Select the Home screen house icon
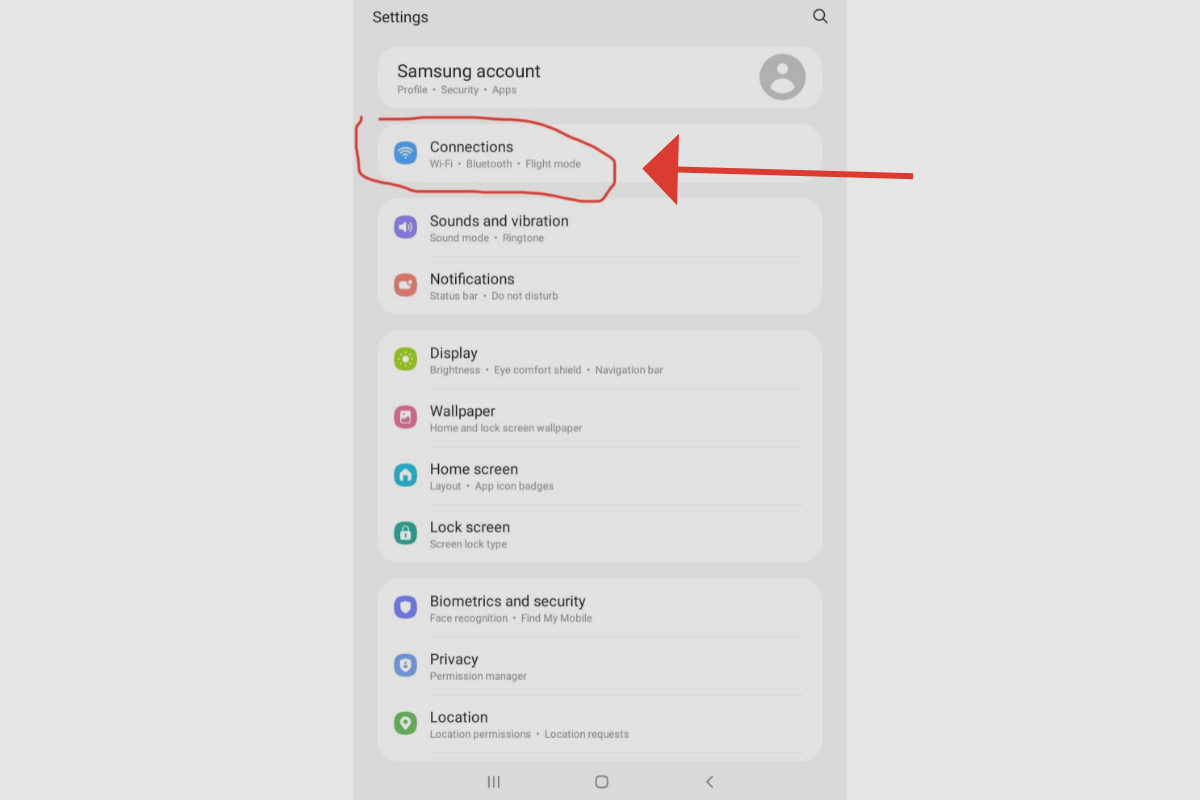This screenshot has width=1200, height=800. [405, 475]
